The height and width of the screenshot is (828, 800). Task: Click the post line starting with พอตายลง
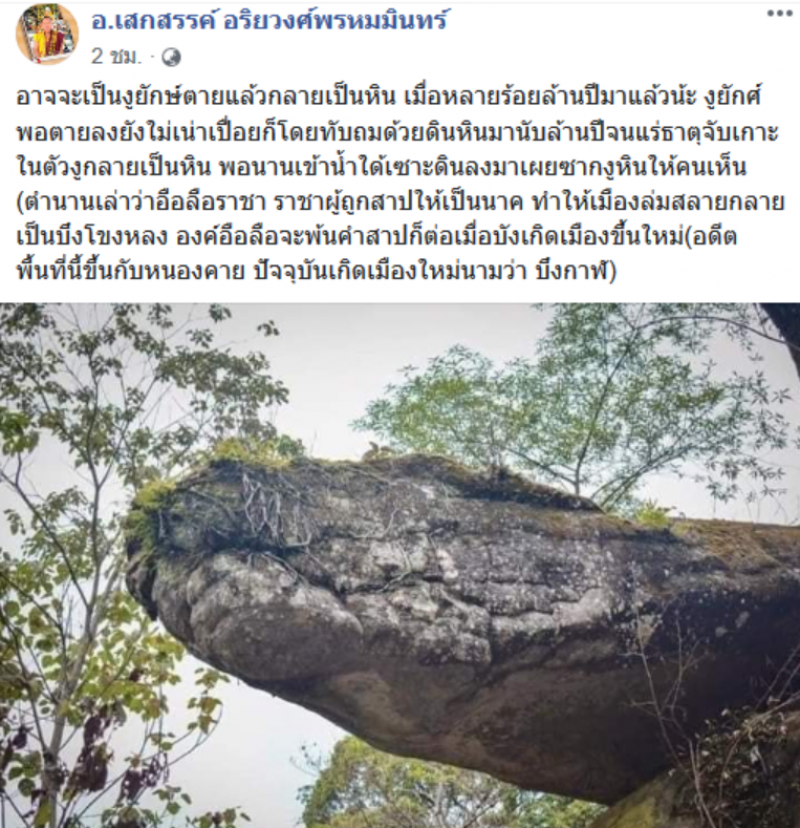[x=398, y=132]
